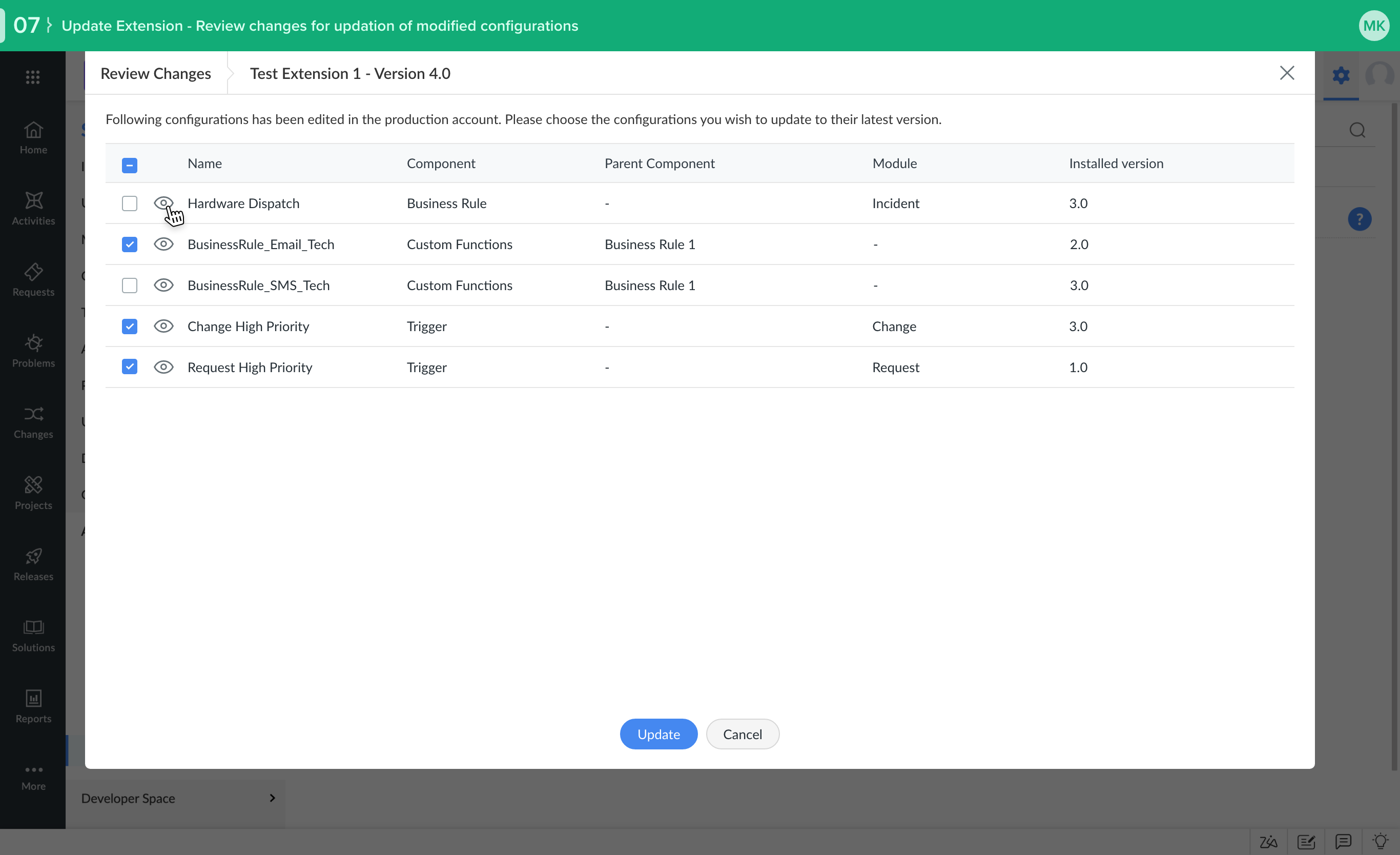Click Business Rule 1 in Email_Tech row
The height and width of the screenshot is (855, 1400).
649,244
